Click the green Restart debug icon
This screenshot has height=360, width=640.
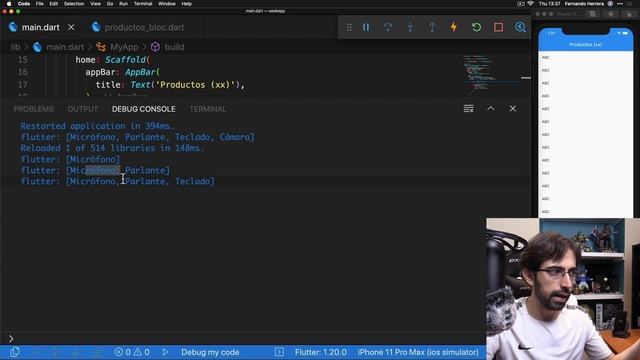click(x=476, y=27)
